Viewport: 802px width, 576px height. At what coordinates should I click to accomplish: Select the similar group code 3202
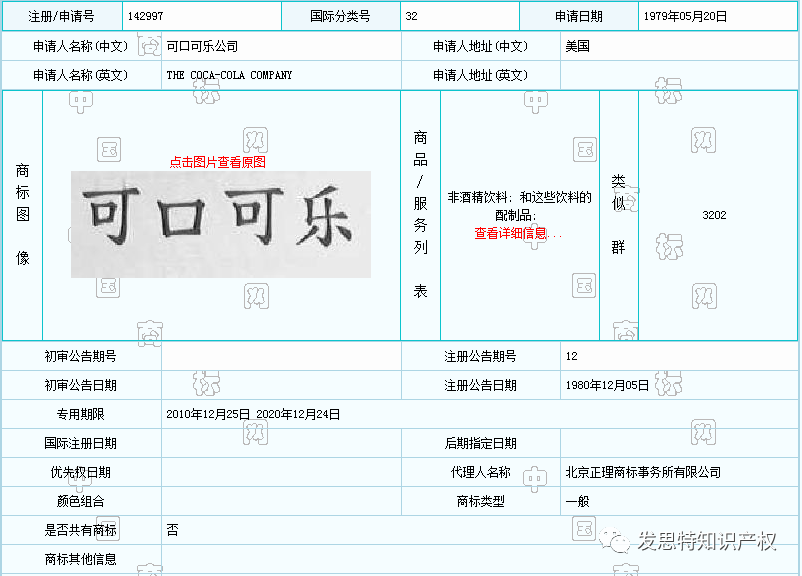(714, 215)
